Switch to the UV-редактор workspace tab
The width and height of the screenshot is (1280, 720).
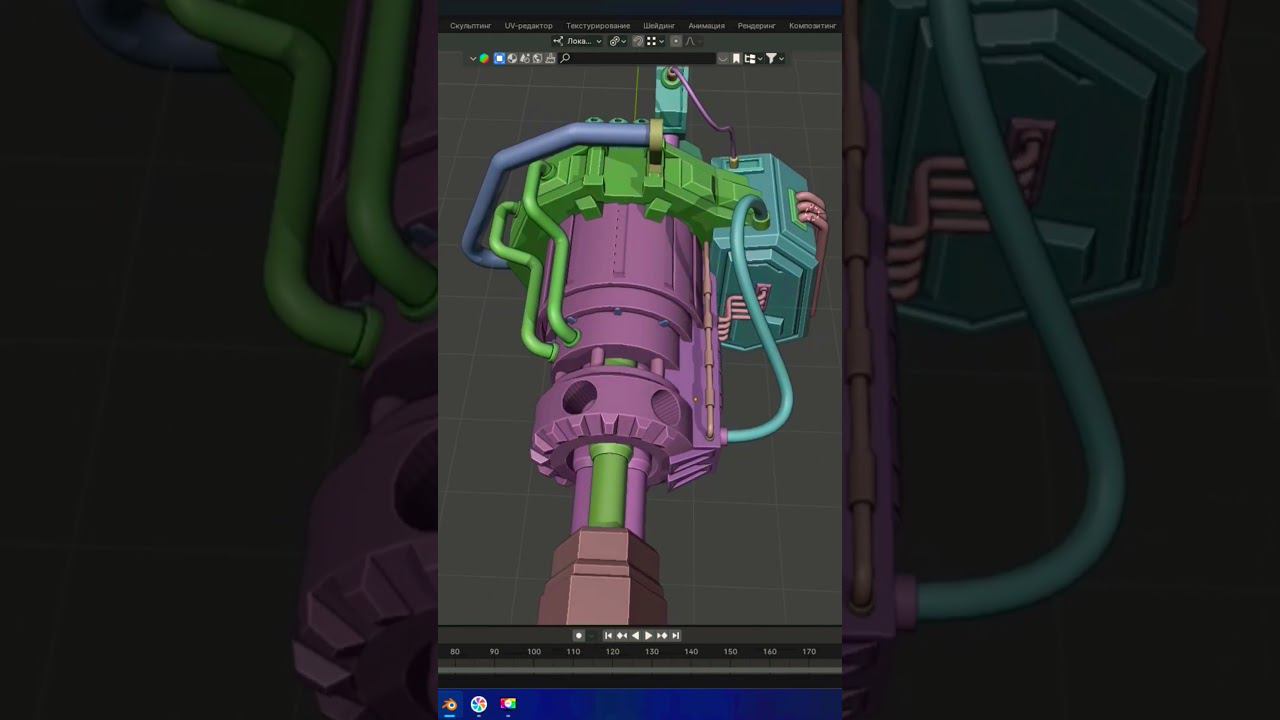tap(528, 26)
